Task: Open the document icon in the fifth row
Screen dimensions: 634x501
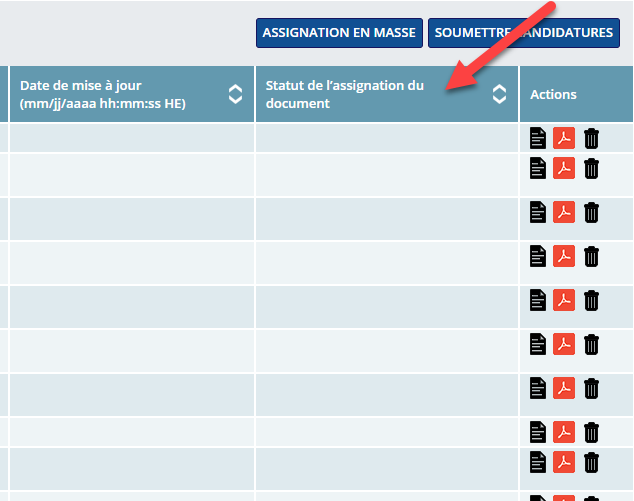Action: pos(538,300)
